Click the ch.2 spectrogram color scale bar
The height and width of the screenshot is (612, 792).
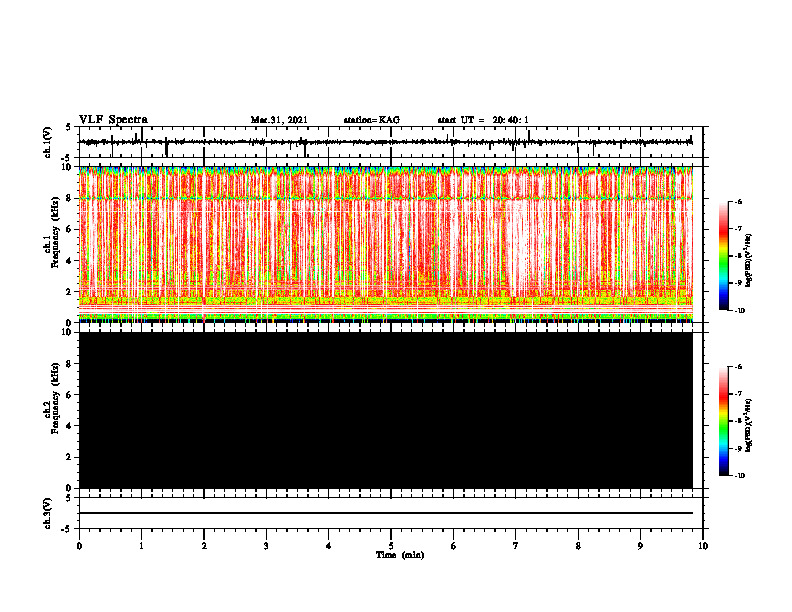click(724, 421)
